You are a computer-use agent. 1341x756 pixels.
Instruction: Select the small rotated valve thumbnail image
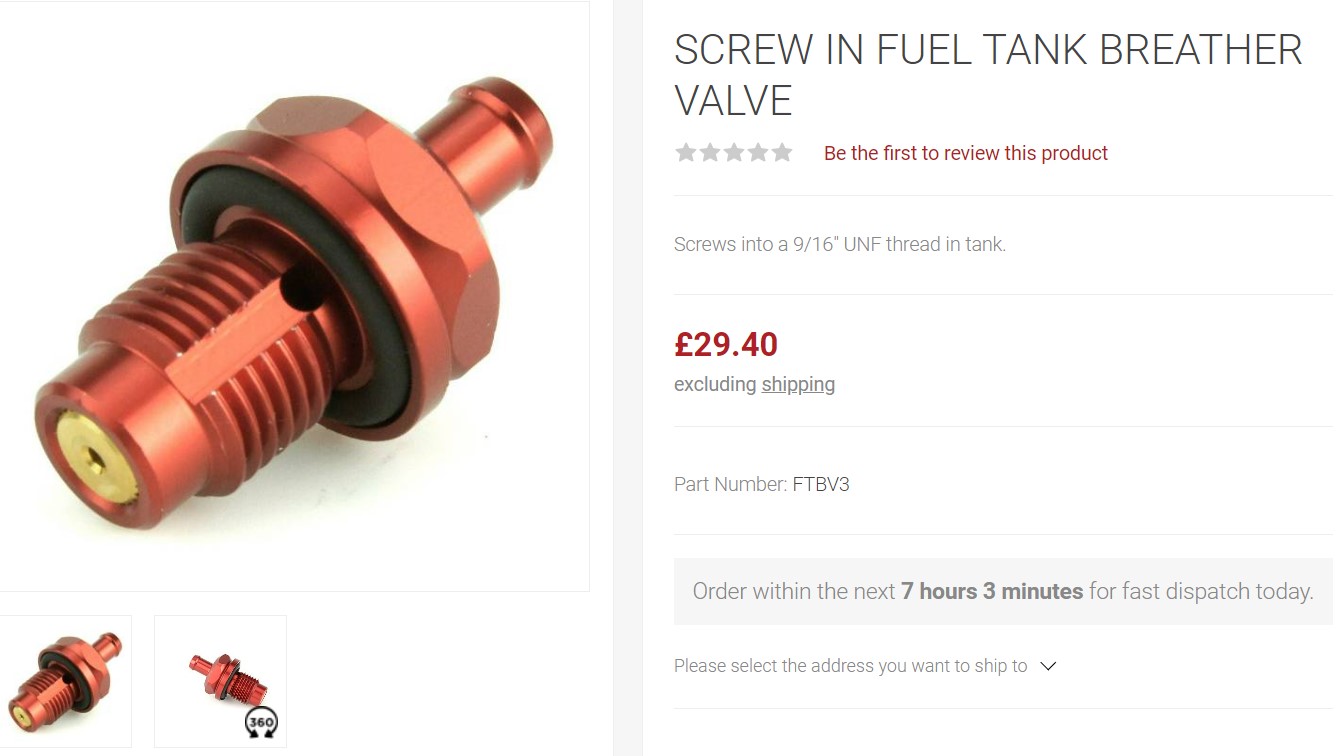pyautogui.click(x=220, y=681)
